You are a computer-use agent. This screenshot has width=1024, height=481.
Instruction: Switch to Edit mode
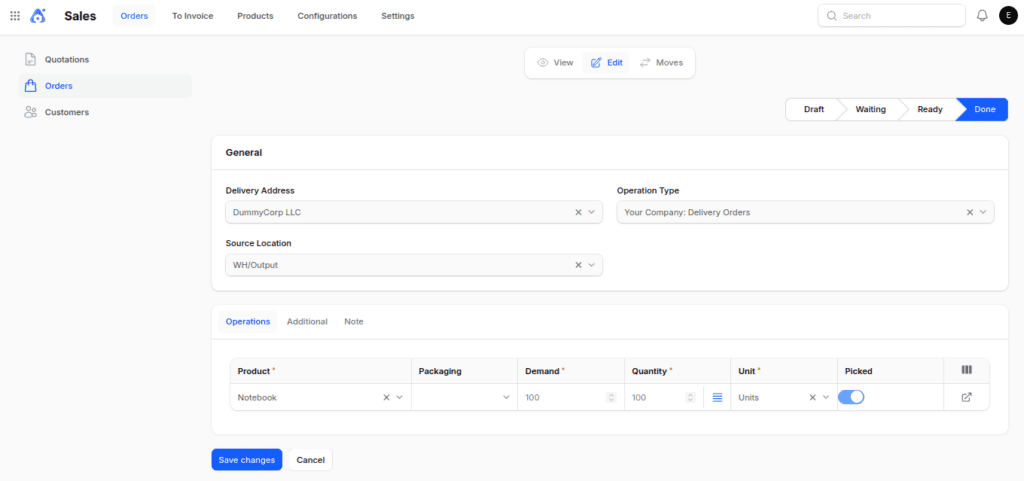606,63
